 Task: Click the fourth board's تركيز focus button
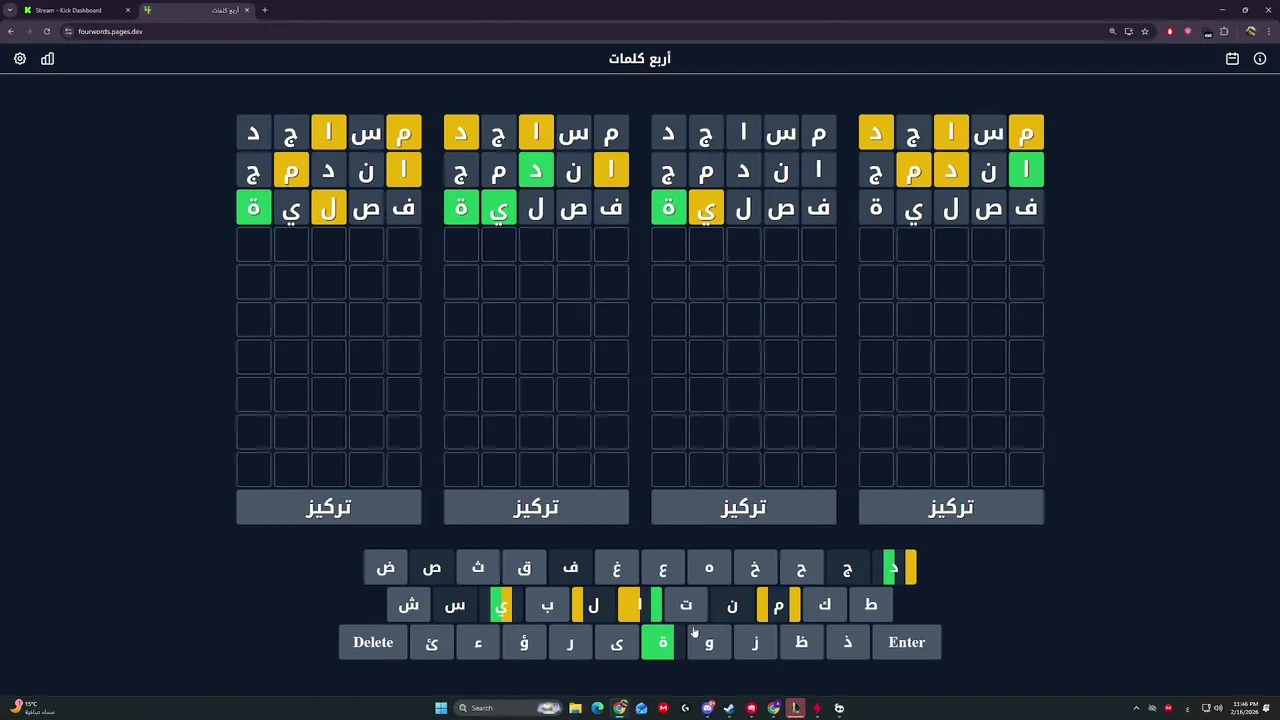pos(951,507)
